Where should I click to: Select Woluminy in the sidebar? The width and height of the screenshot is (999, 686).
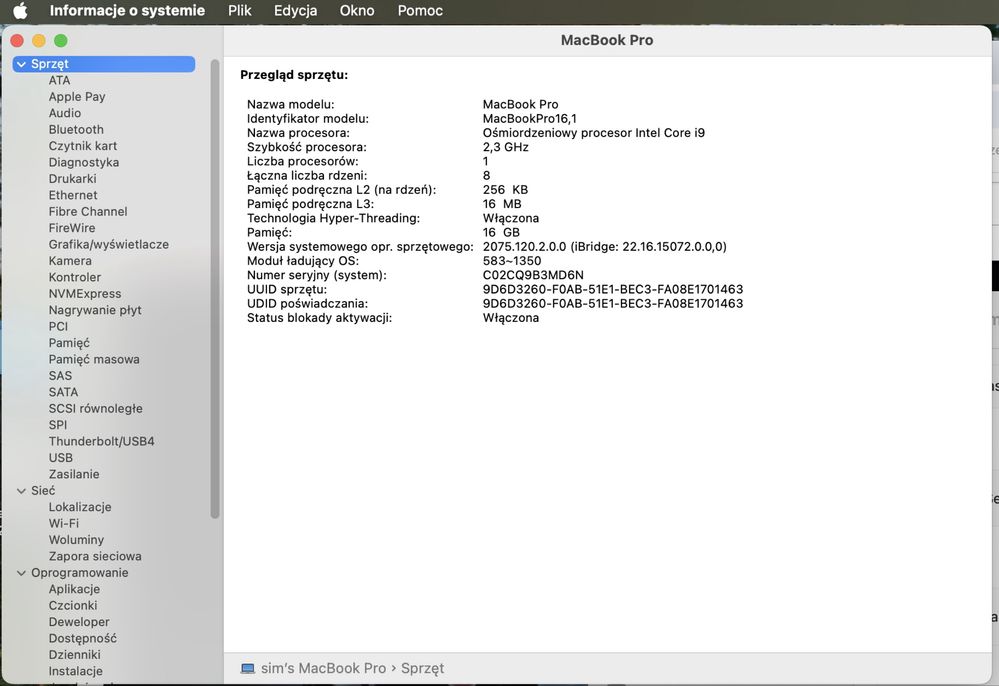click(76, 540)
